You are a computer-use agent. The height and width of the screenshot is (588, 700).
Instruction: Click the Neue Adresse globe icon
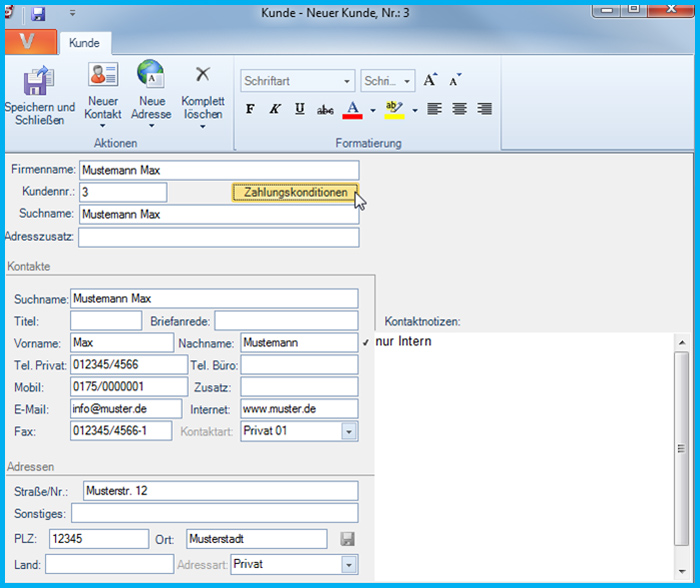coord(151,73)
